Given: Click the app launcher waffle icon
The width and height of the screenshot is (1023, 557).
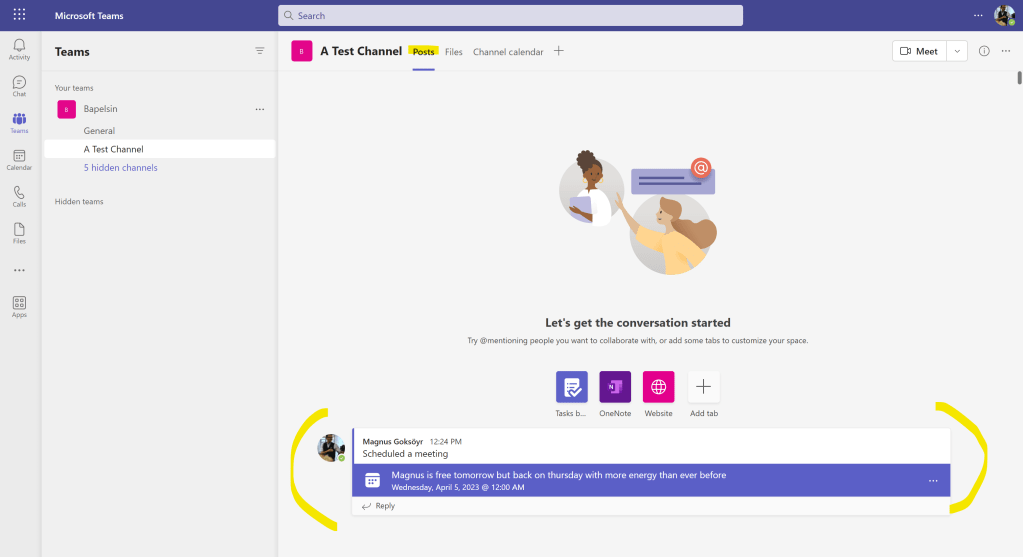Looking at the screenshot, I should 19,15.
